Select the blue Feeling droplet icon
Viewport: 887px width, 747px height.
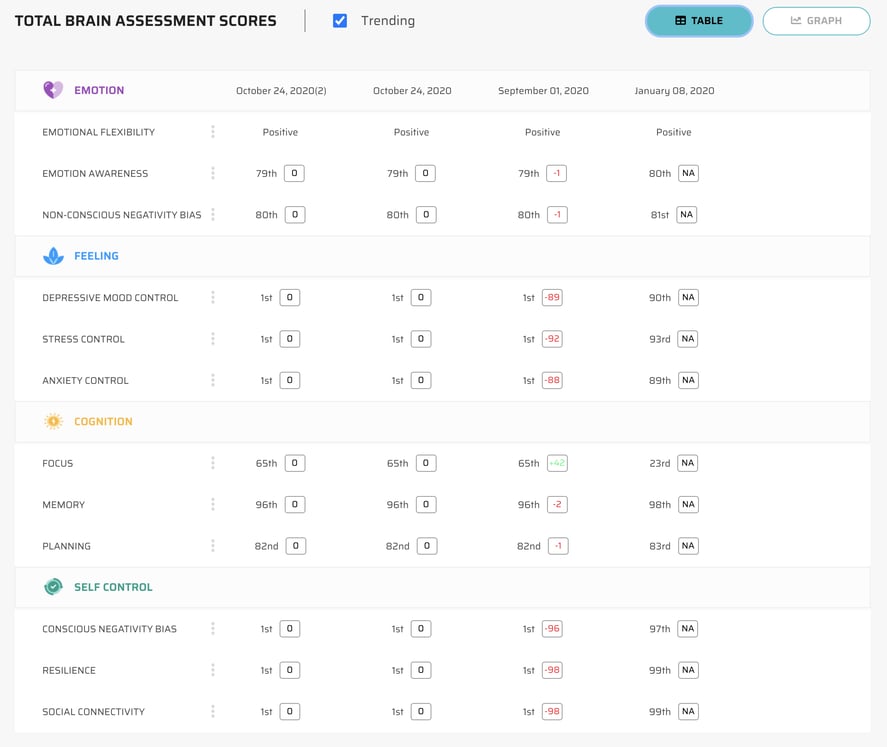[53, 256]
